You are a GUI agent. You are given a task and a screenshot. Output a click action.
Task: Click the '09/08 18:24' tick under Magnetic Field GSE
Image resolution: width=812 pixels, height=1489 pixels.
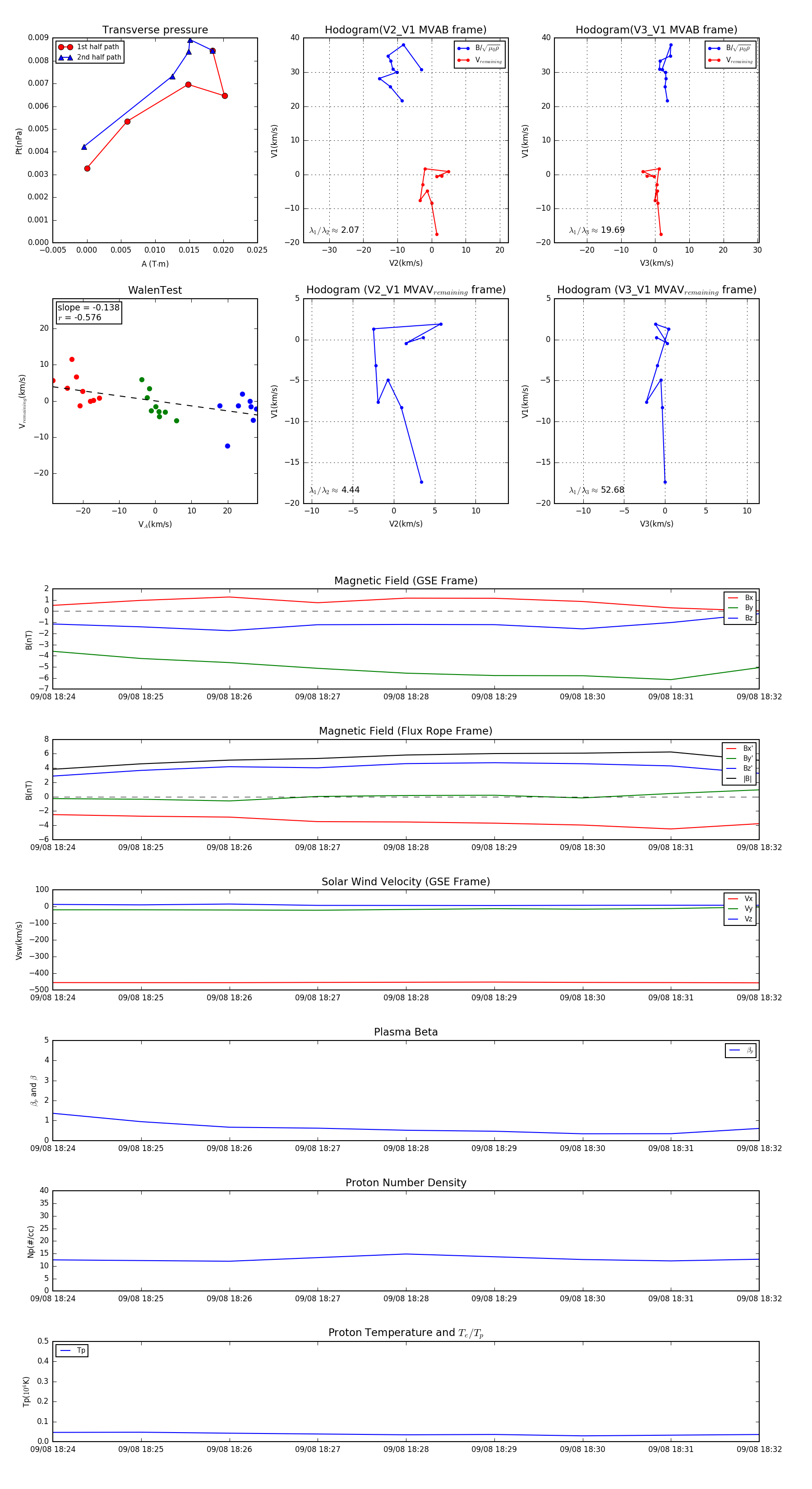coord(53,697)
